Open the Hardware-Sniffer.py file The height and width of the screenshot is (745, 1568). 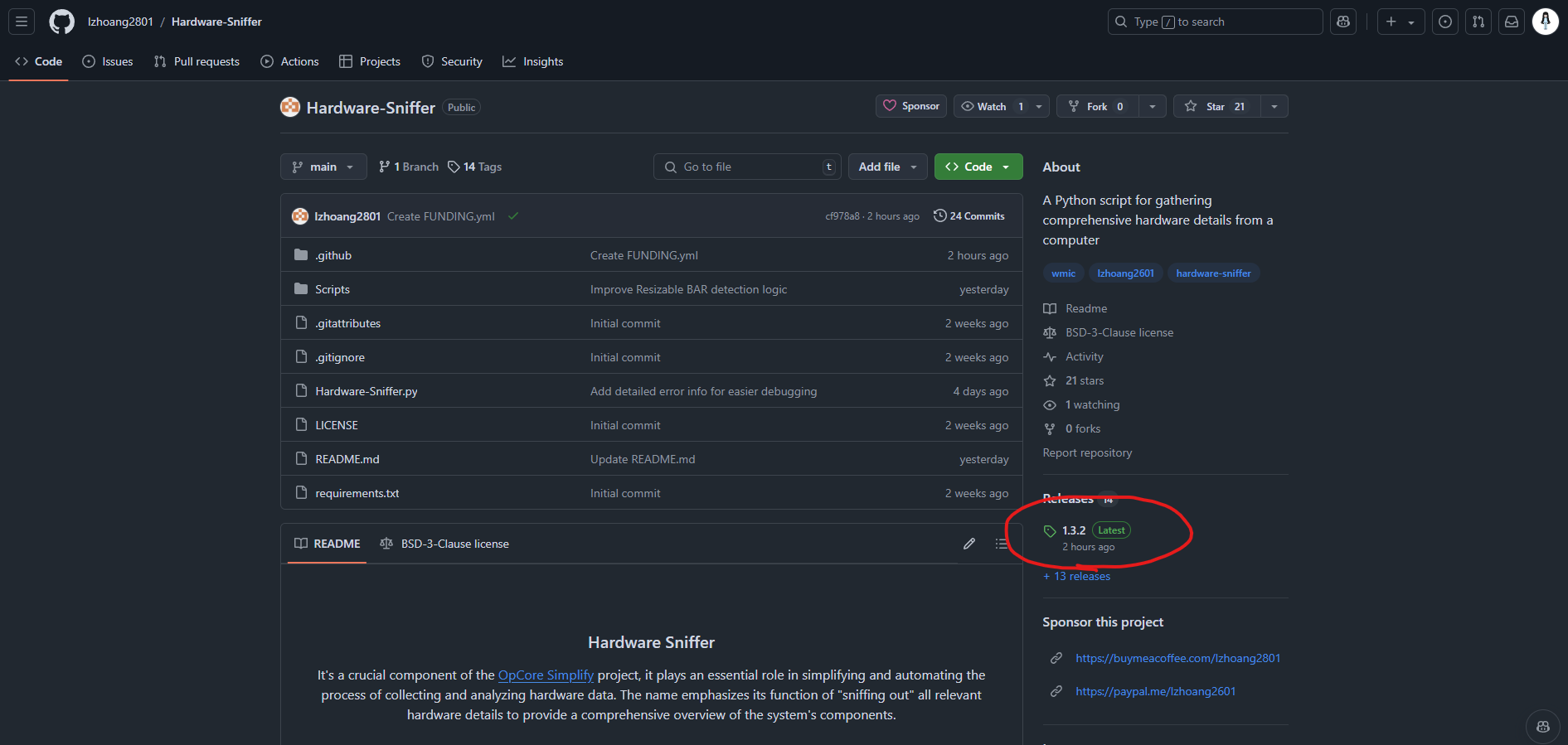367,391
